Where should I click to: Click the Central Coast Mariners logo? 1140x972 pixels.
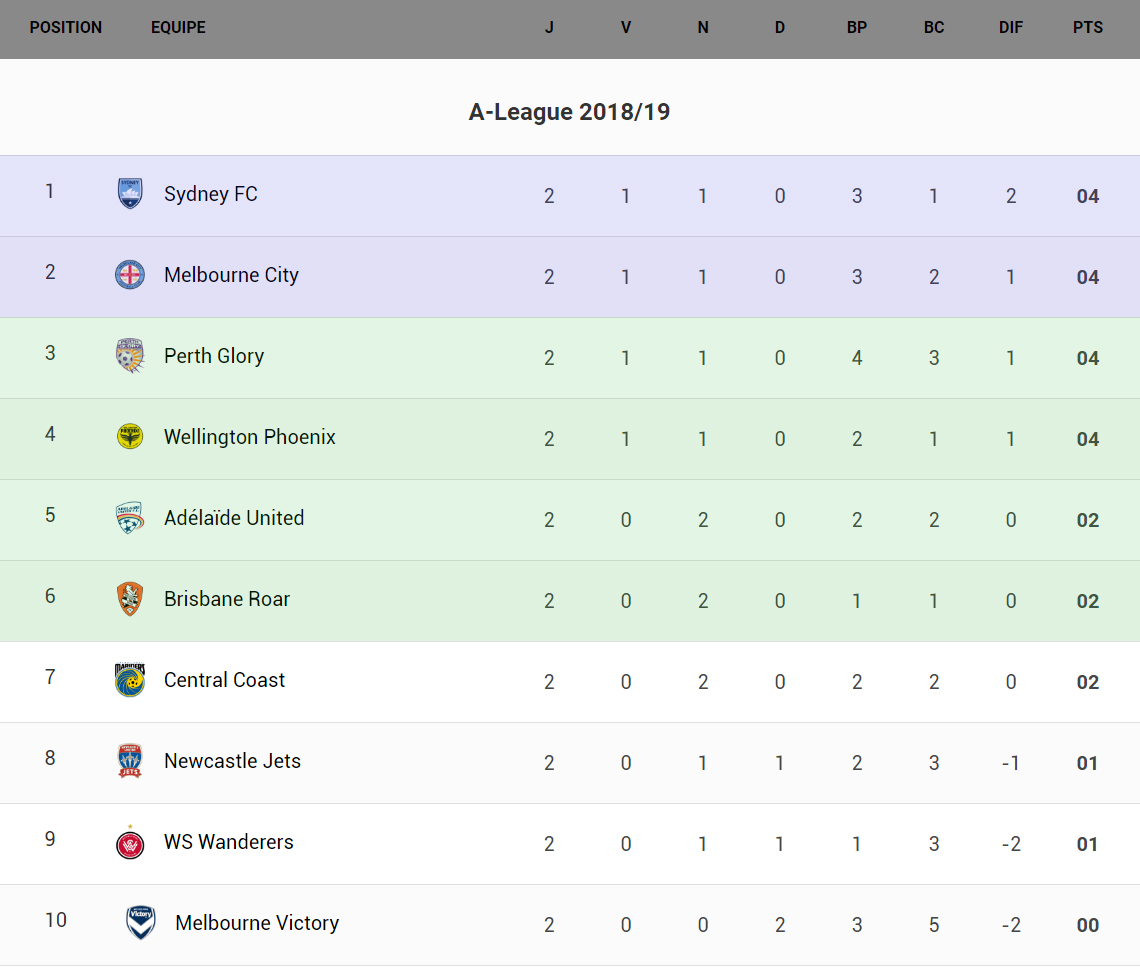pos(130,680)
